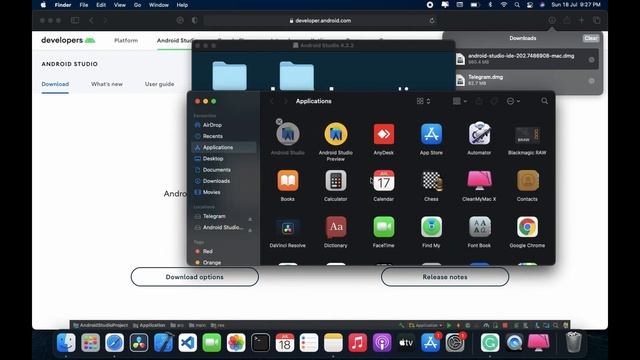Open the Help menu in menu bar
The height and width of the screenshot is (360, 640).
(x=182, y=5)
